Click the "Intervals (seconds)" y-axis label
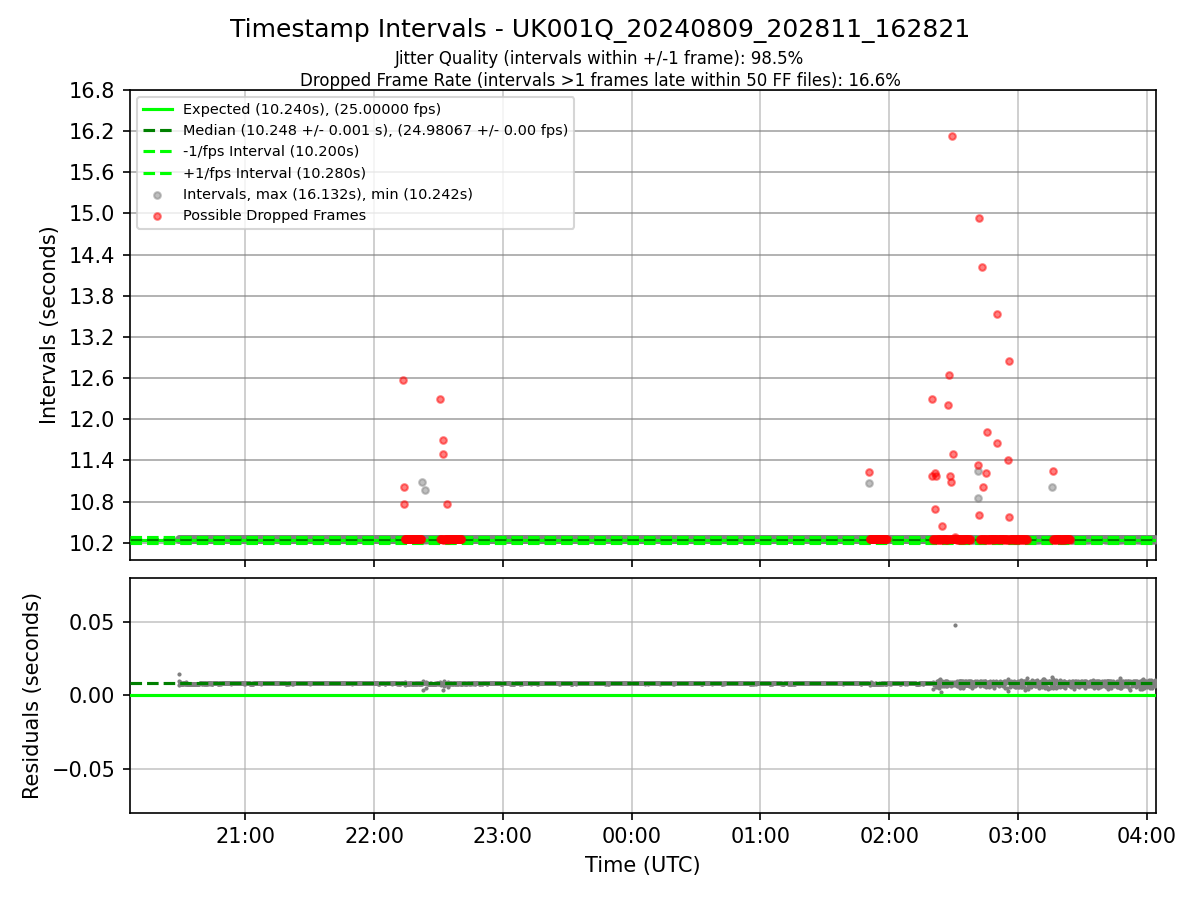The image size is (1200, 900). tap(49, 324)
